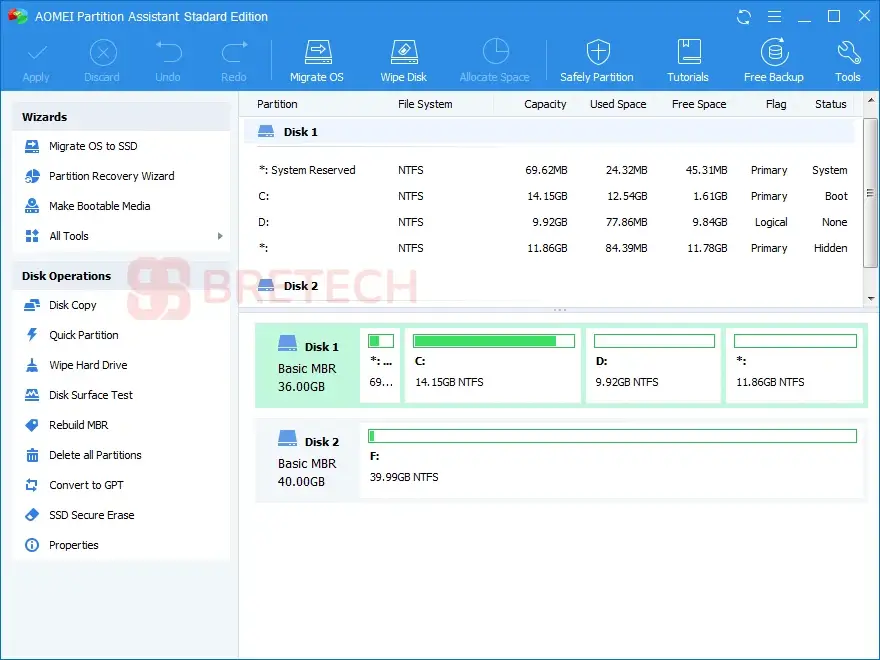Click the Free Backup icon
The image size is (880, 660).
click(x=773, y=58)
